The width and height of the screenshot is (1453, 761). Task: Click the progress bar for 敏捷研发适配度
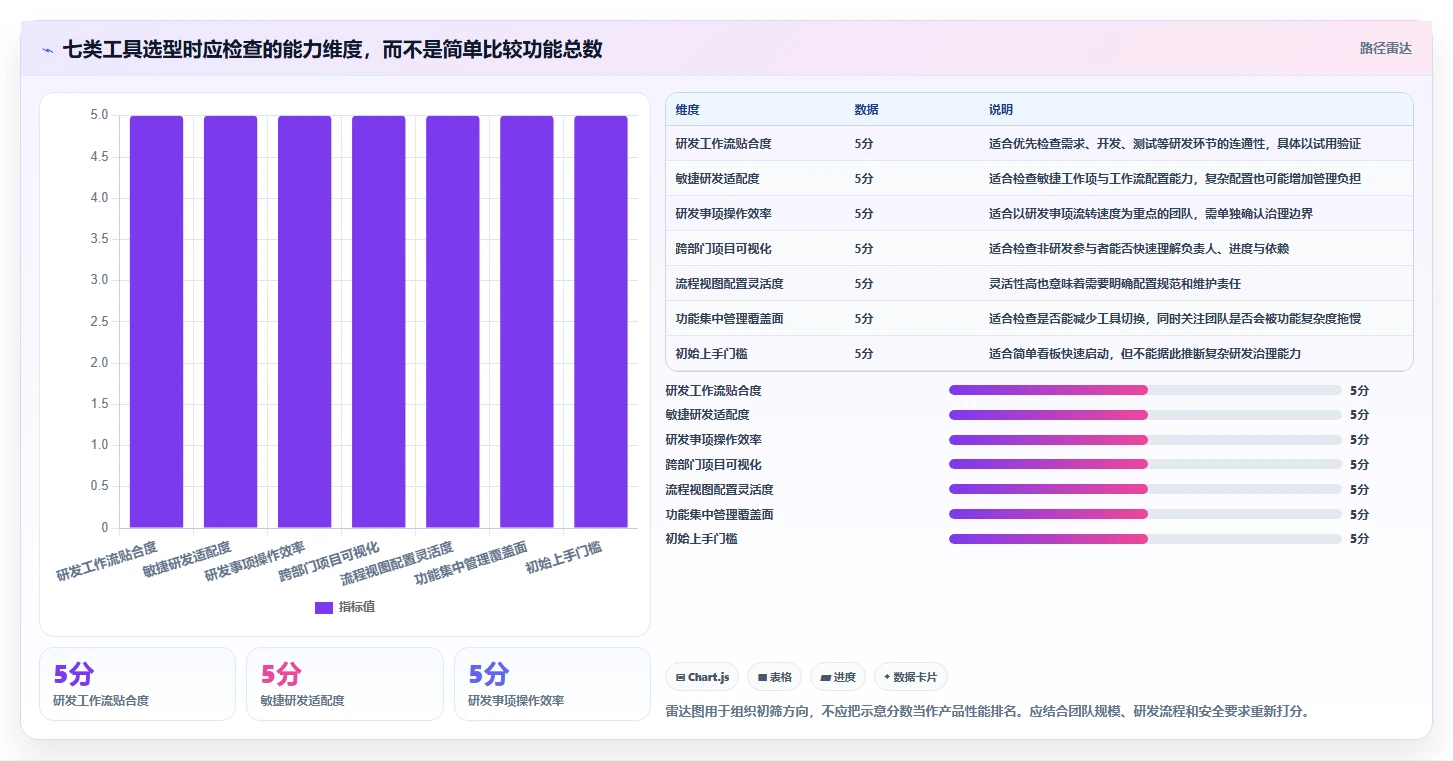click(1145, 415)
